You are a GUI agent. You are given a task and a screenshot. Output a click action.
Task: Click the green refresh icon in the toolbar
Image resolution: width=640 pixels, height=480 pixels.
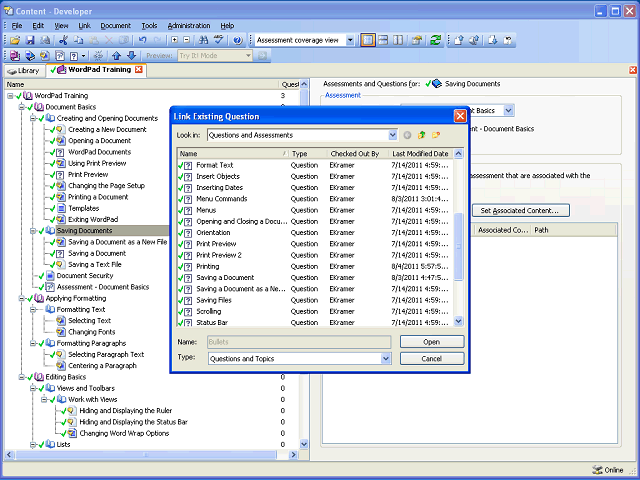click(436, 40)
